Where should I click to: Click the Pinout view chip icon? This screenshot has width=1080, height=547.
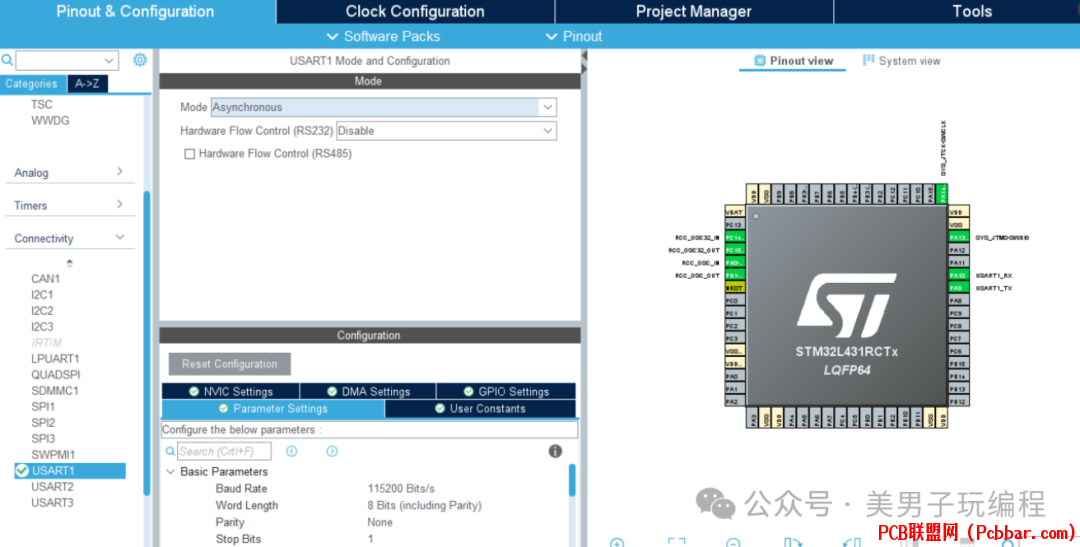(x=760, y=61)
